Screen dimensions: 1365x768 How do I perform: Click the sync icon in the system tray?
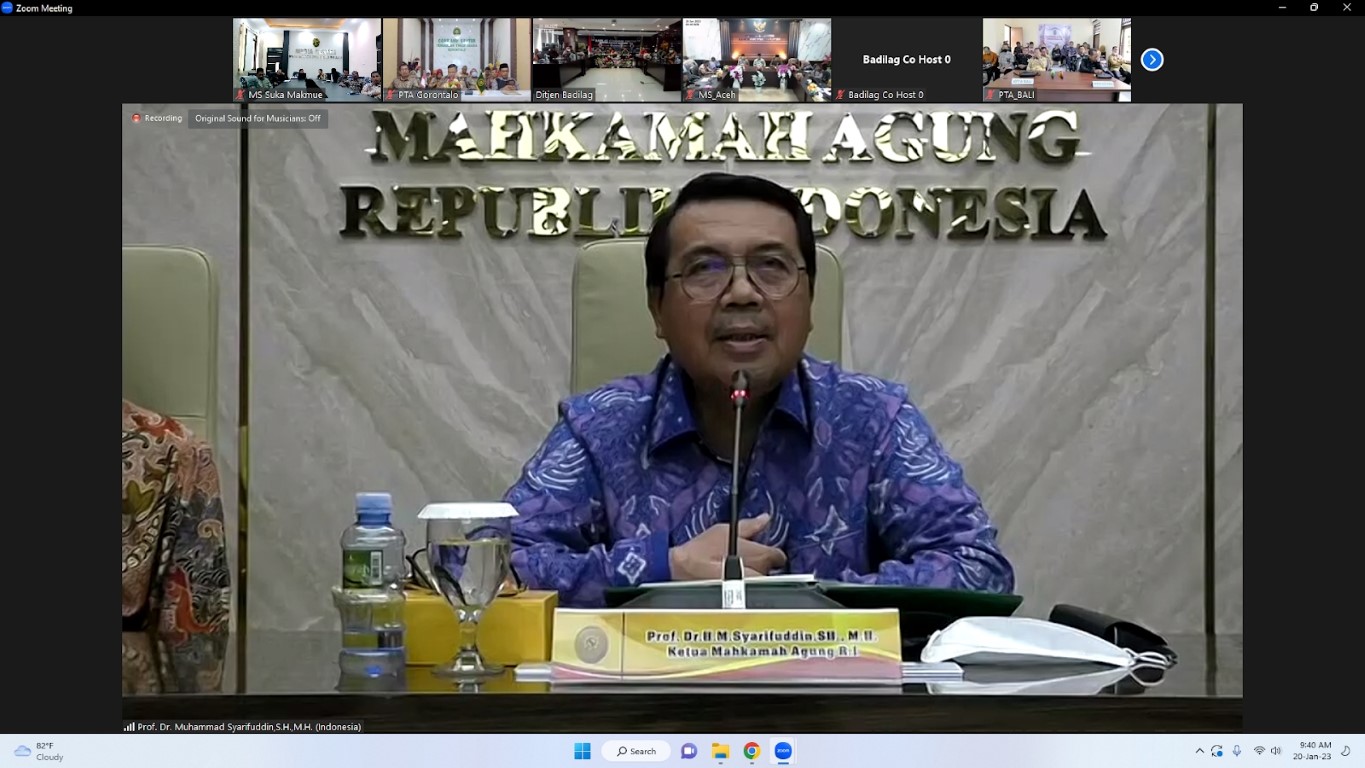(x=1217, y=751)
